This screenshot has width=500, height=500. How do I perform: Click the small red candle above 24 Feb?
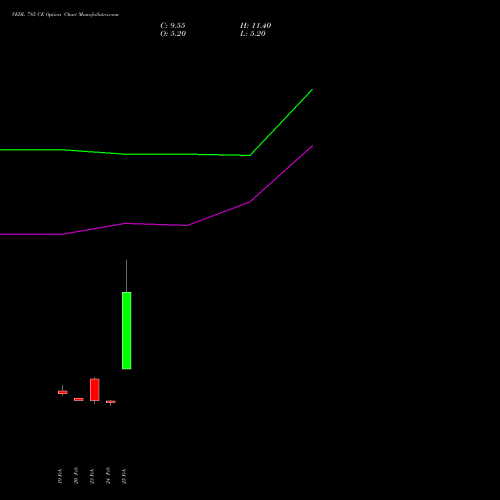pyautogui.click(x=111, y=402)
